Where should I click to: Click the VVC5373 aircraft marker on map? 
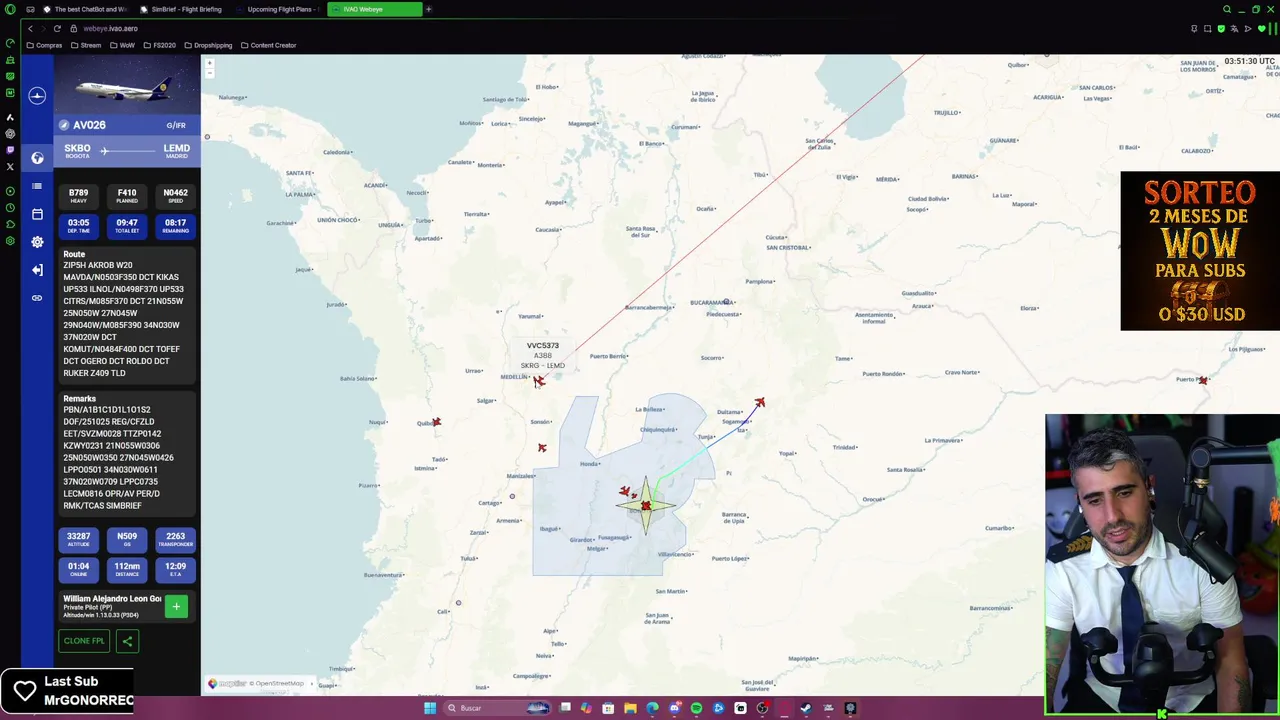(539, 381)
